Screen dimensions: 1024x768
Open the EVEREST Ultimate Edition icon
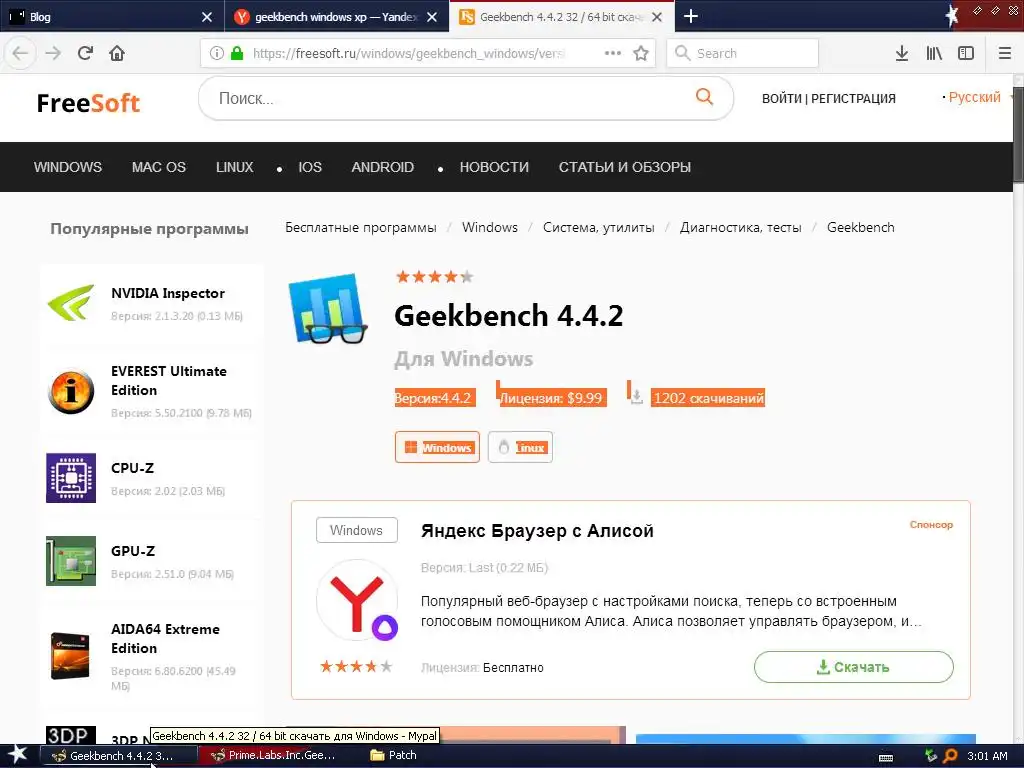[71, 391]
